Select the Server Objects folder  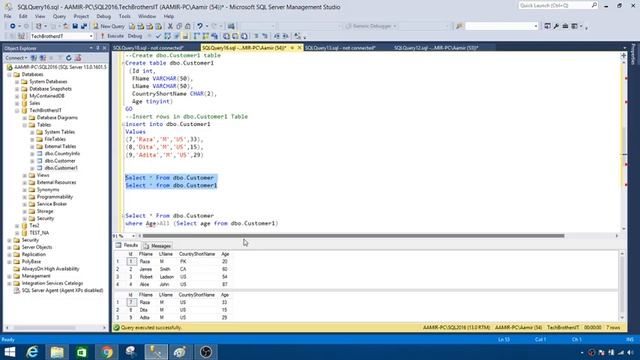point(37,247)
